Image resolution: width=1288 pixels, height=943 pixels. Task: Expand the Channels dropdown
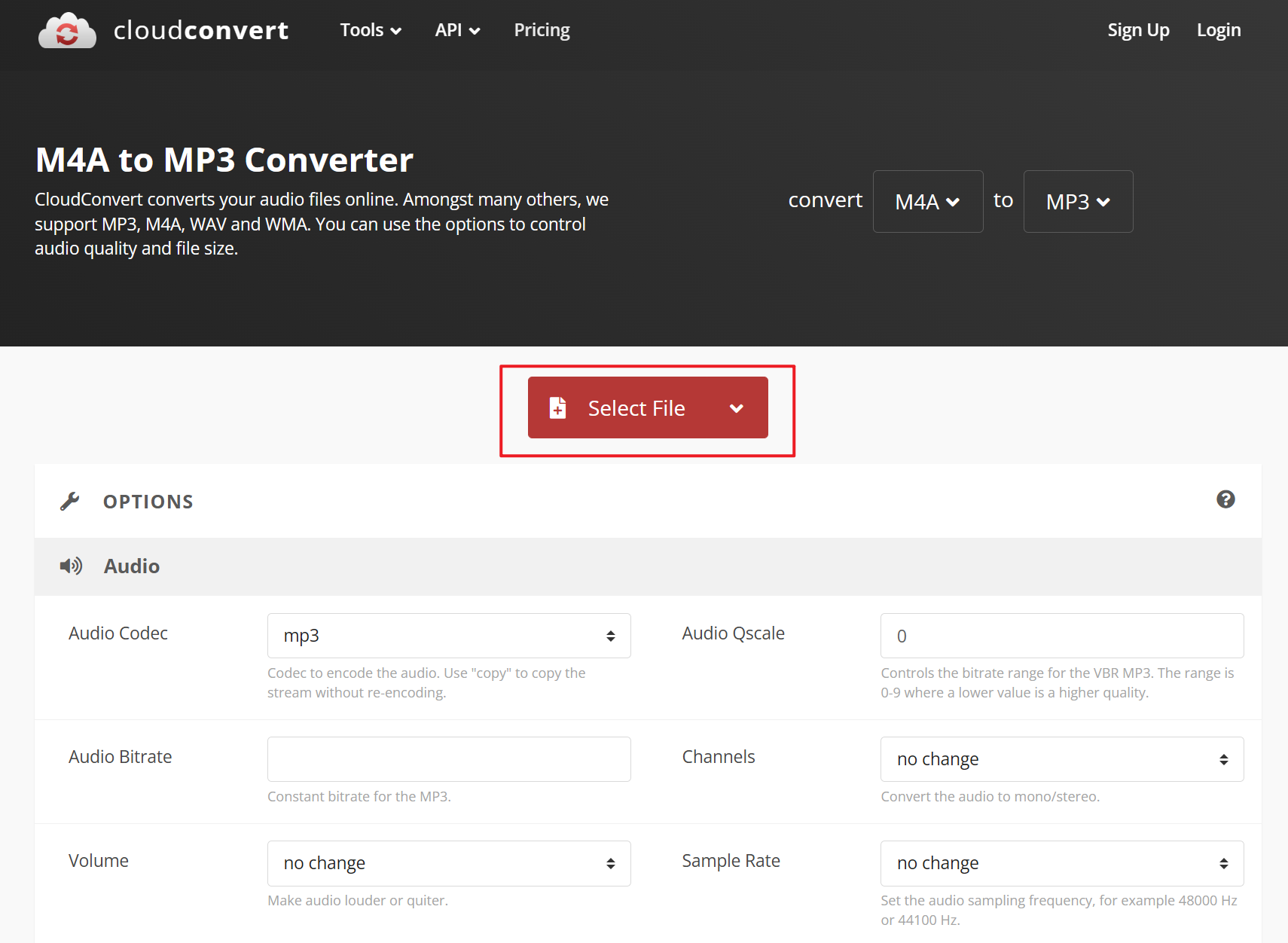click(x=1061, y=759)
